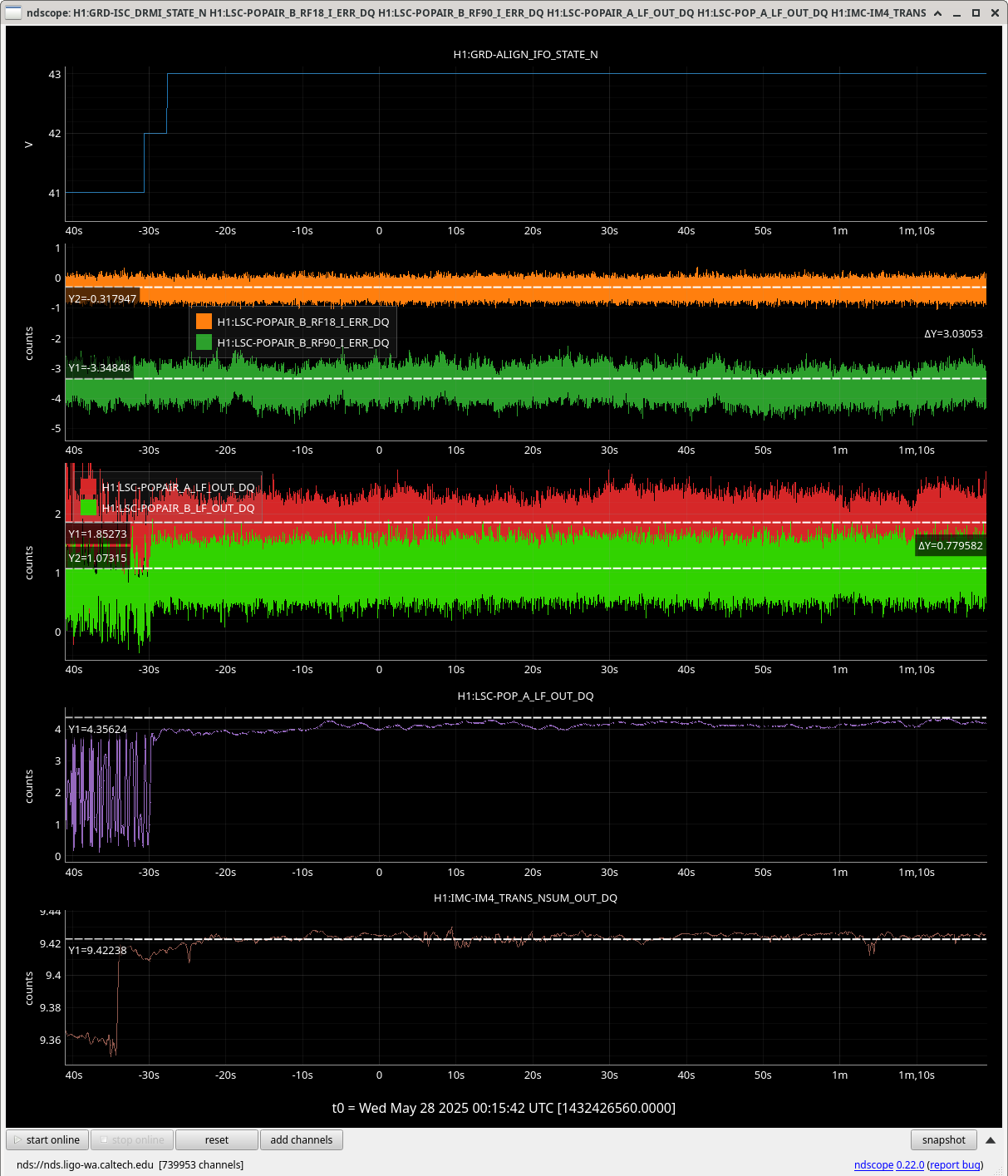Open the 0.22.0 version link
Viewport: 1008px width, 1176px height.
(x=910, y=1164)
